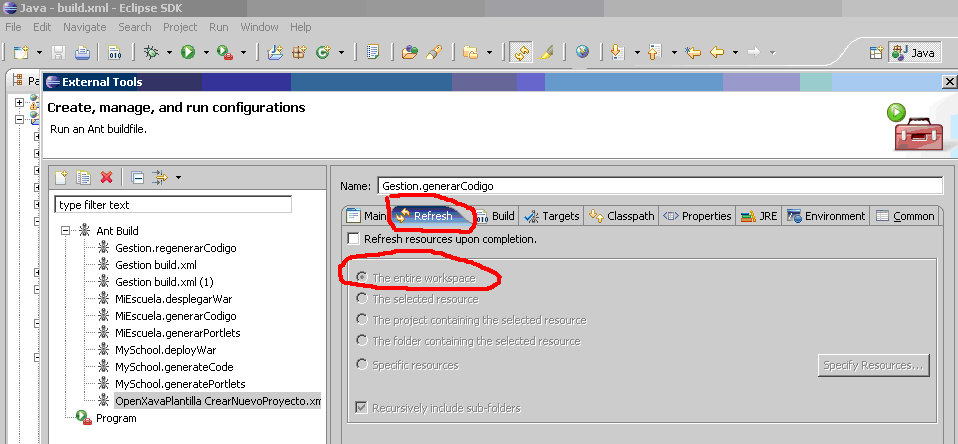Go to Next Annotation down-arrow icon
The image size is (958, 444).
(x=617, y=53)
